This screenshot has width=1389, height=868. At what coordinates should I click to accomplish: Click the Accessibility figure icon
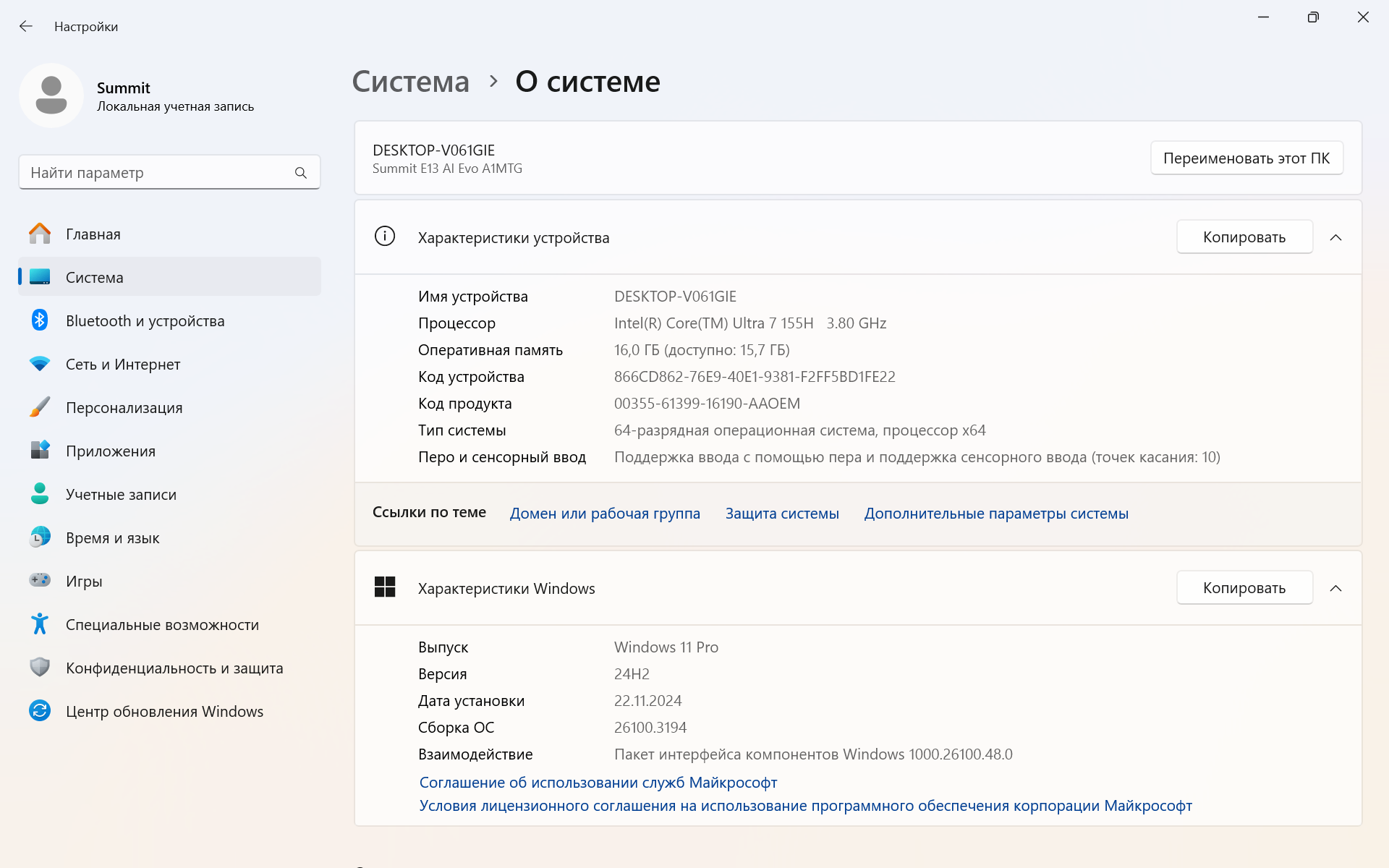click(40, 624)
